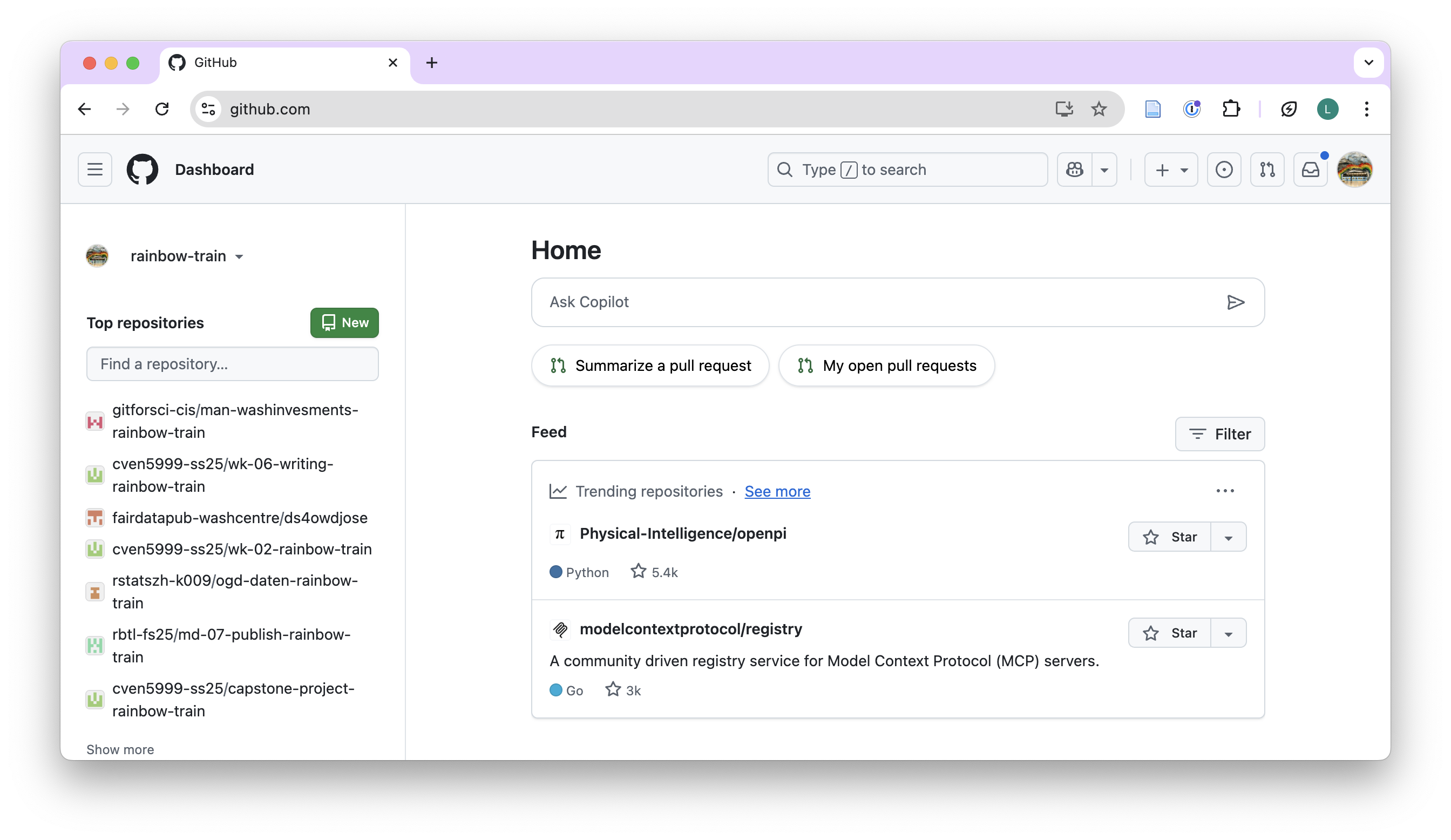Open the trending repositories three-dot menu
This screenshot has height=840, width=1451.
1225,491
